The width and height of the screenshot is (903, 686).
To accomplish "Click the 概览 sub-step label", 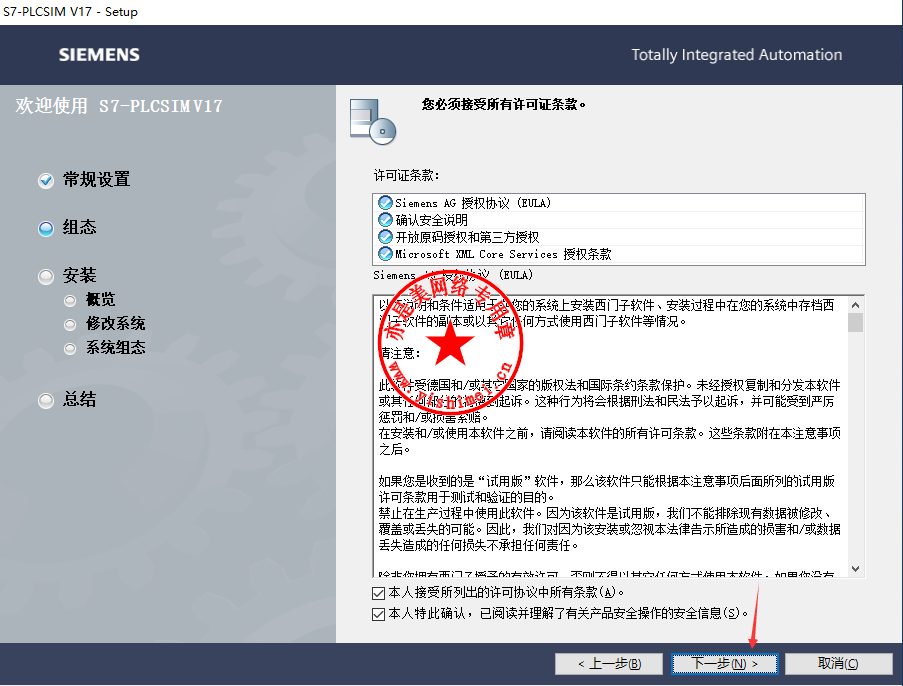I will click(x=101, y=300).
